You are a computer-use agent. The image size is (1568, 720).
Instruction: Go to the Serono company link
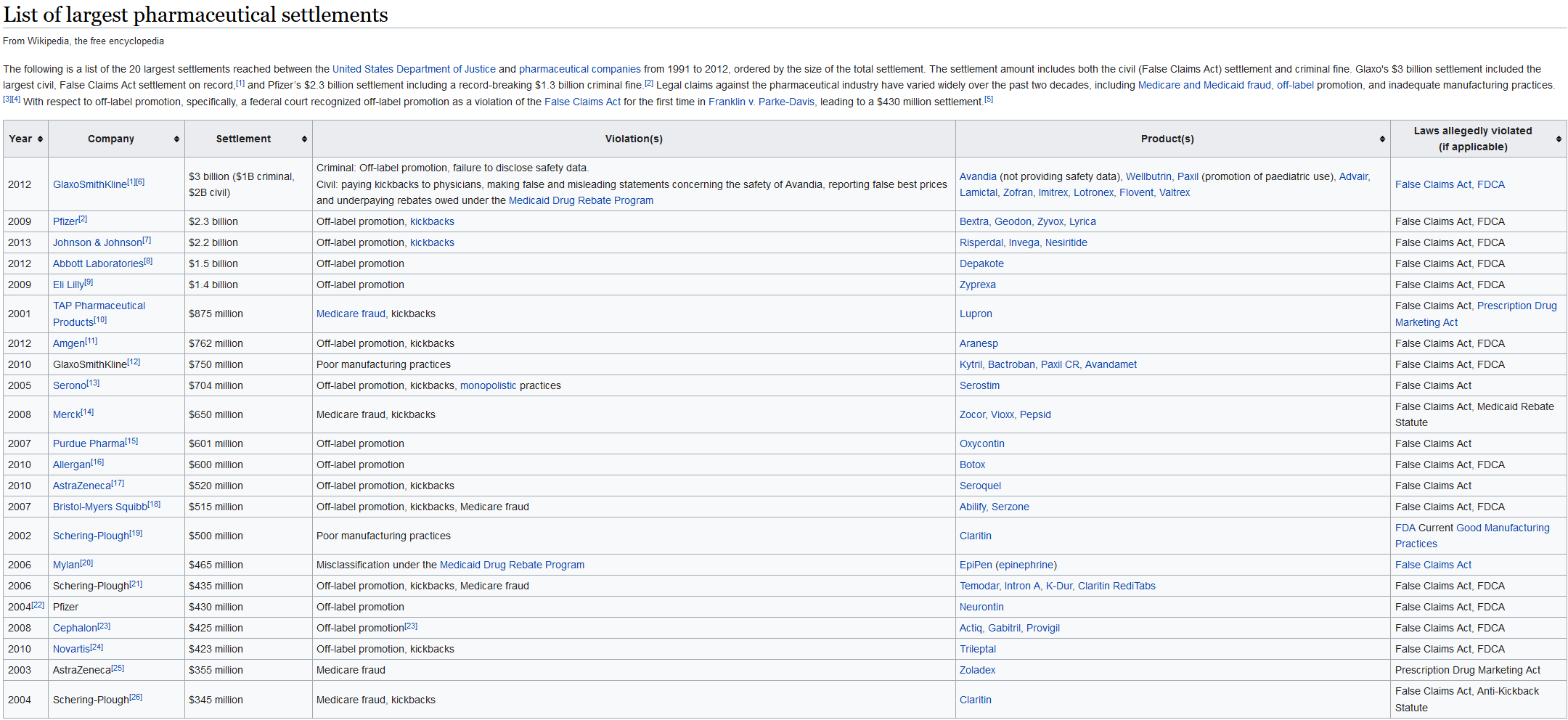70,385
